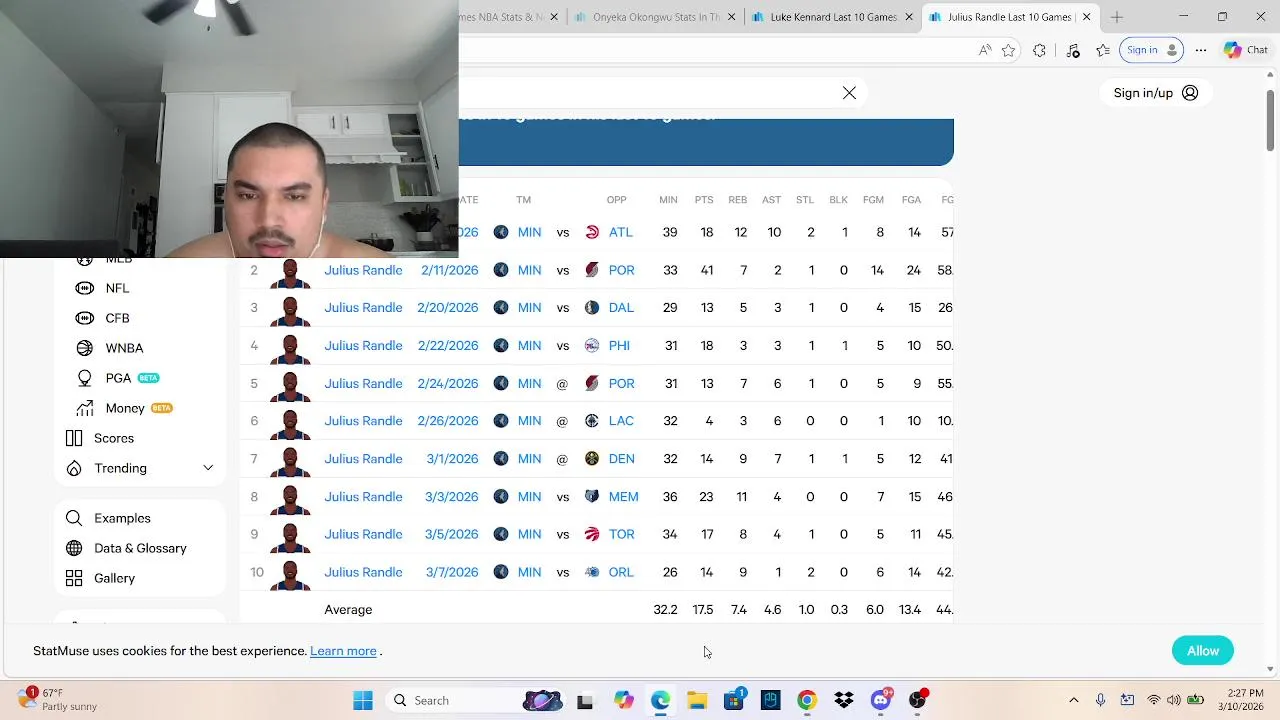Click the AST column header
The width and height of the screenshot is (1280, 720).
(x=771, y=200)
